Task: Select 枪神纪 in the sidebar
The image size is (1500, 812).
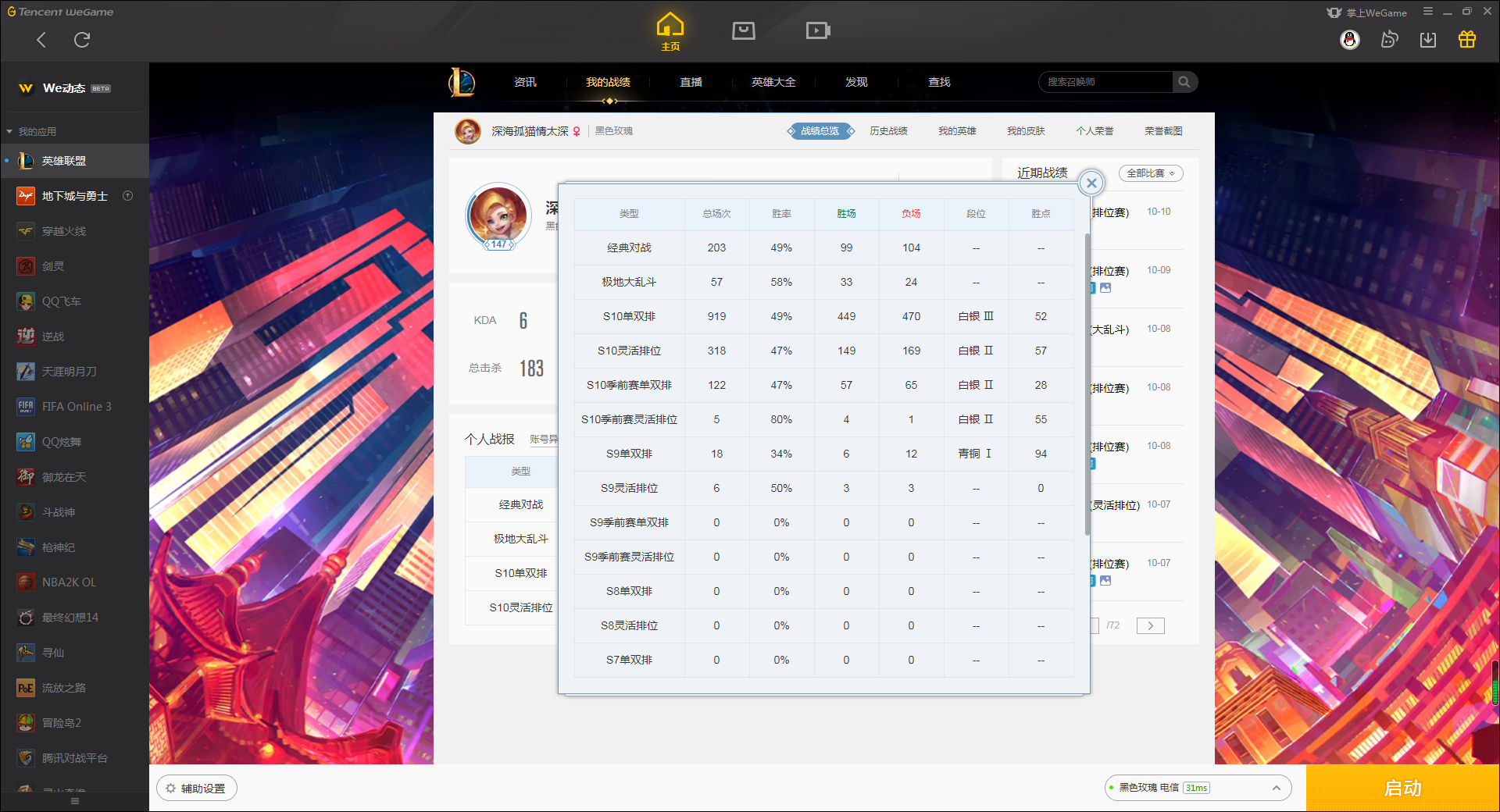Action: tap(74, 547)
